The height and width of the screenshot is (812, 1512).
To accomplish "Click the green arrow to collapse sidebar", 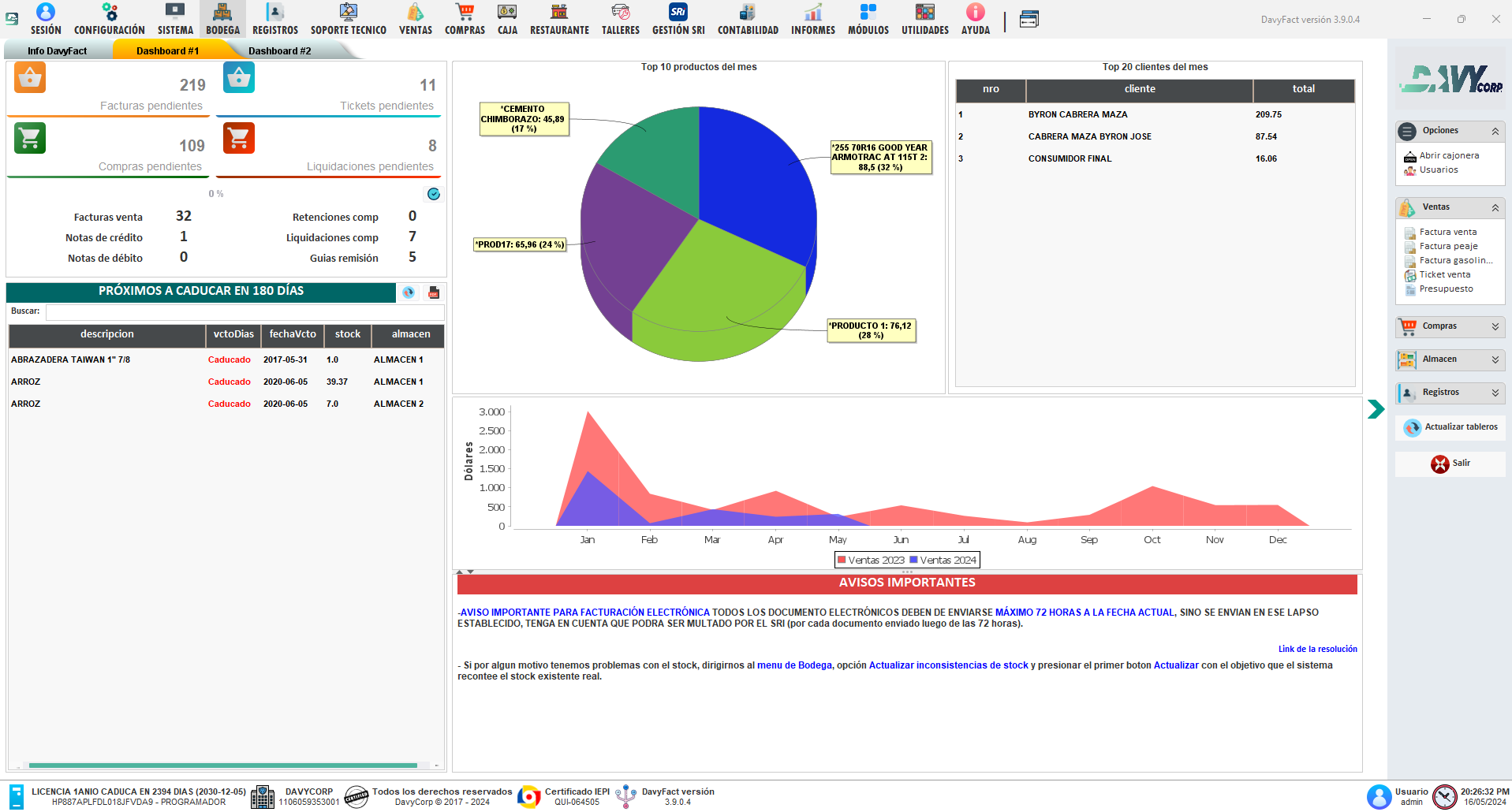I will click(1376, 409).
